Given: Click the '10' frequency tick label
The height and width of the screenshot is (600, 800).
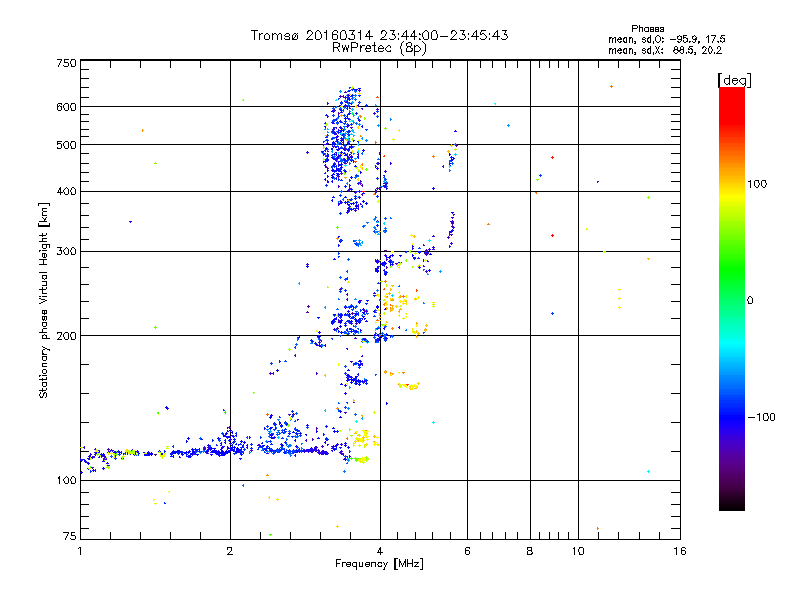Looking at the screenshot, I should pos(578,551).
